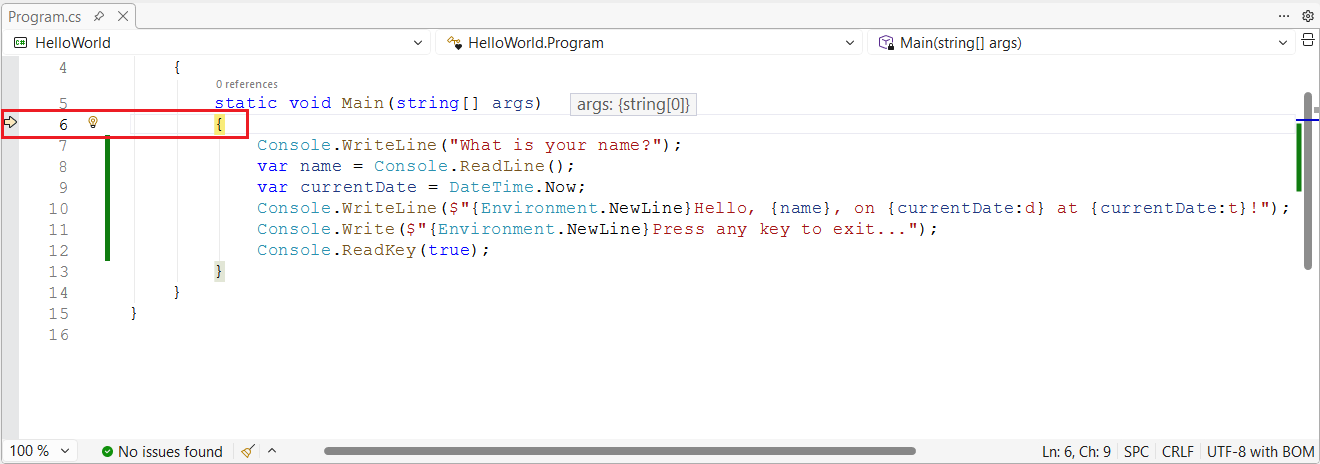Click "currentDate" variable declaration on line 9
Image resolution: width=1320 pixels, height=464 pixels.
tap(357, 187)
